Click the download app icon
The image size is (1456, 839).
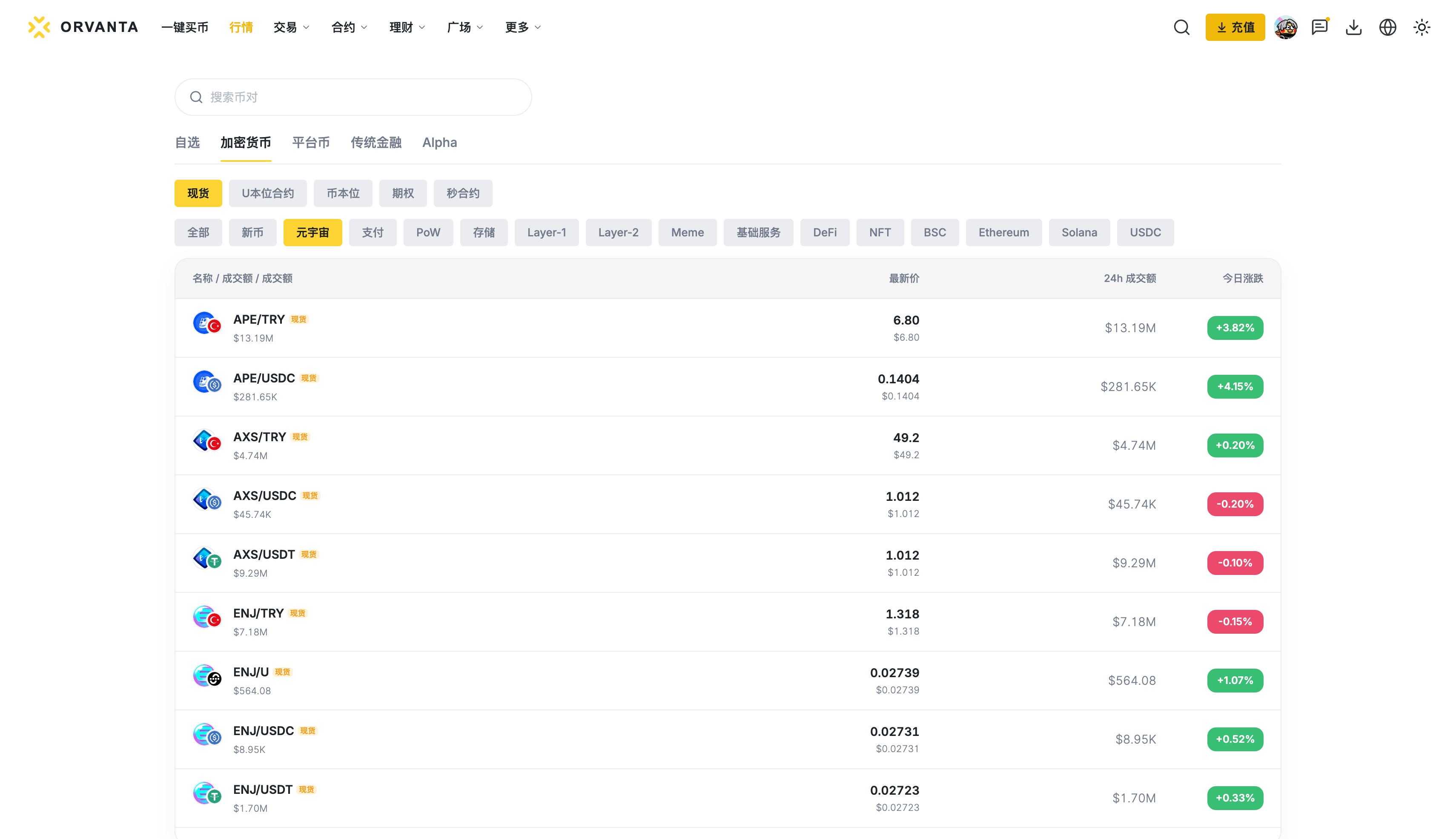point(1353,27)
